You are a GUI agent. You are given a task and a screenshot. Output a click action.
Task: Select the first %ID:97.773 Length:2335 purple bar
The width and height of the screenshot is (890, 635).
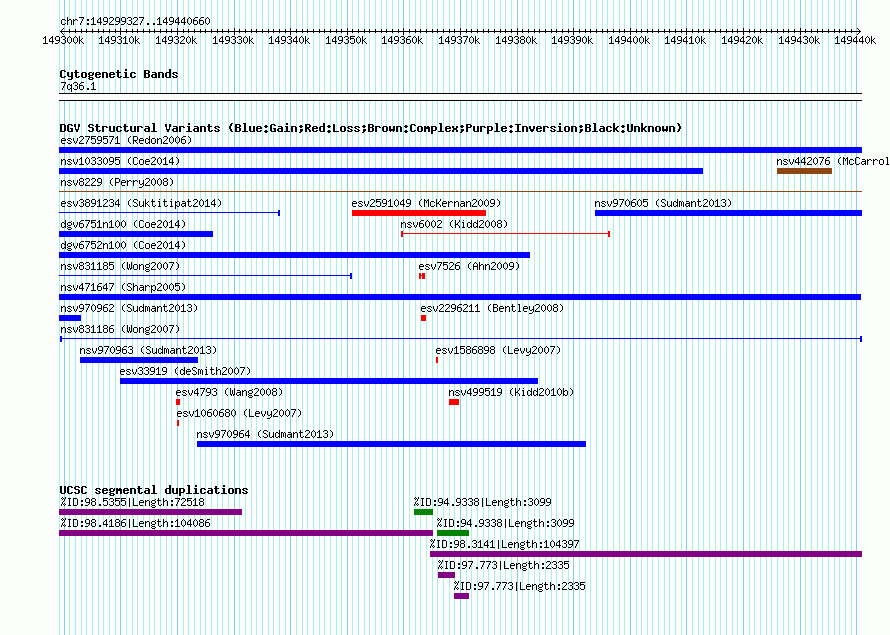tap(446, 575)
